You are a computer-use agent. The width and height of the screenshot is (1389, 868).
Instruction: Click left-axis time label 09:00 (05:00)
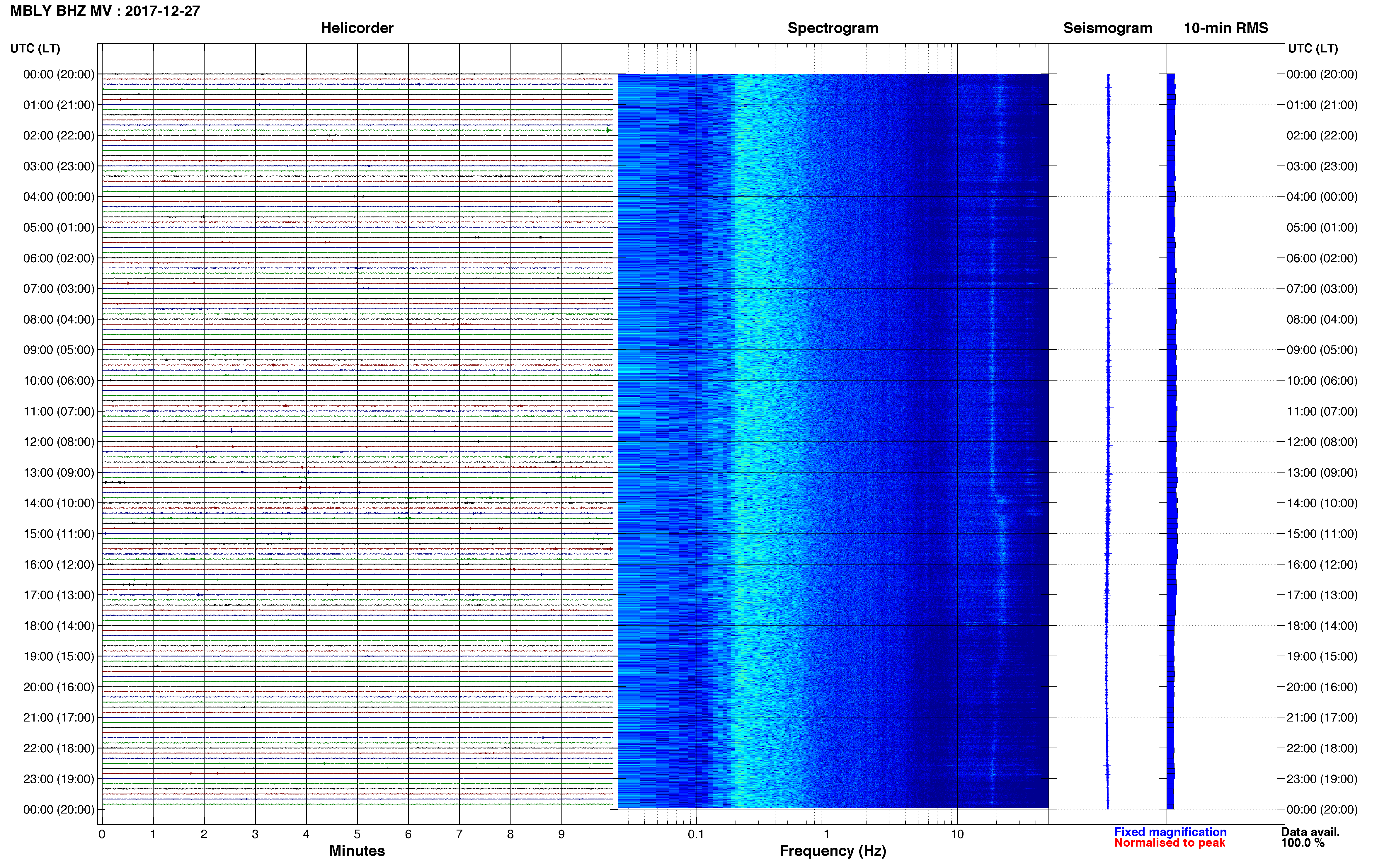point(59,350)
